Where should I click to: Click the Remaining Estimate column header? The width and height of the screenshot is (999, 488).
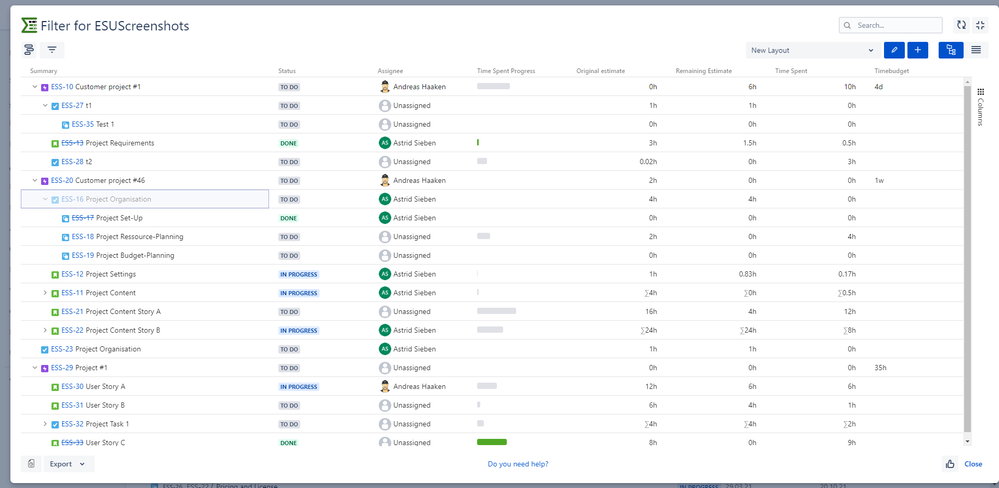[703, 71]
